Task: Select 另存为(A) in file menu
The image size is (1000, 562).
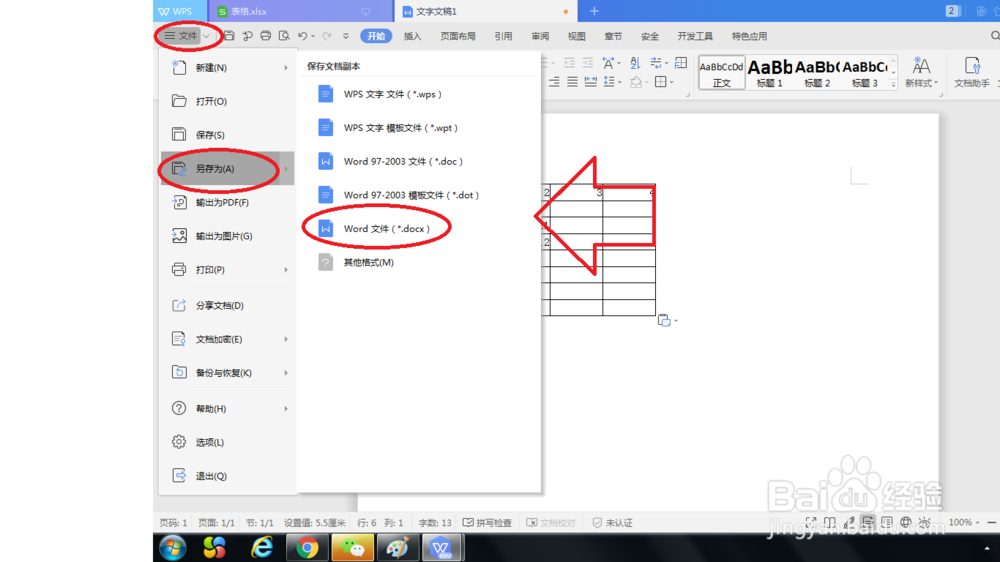Action: [227, 169]
